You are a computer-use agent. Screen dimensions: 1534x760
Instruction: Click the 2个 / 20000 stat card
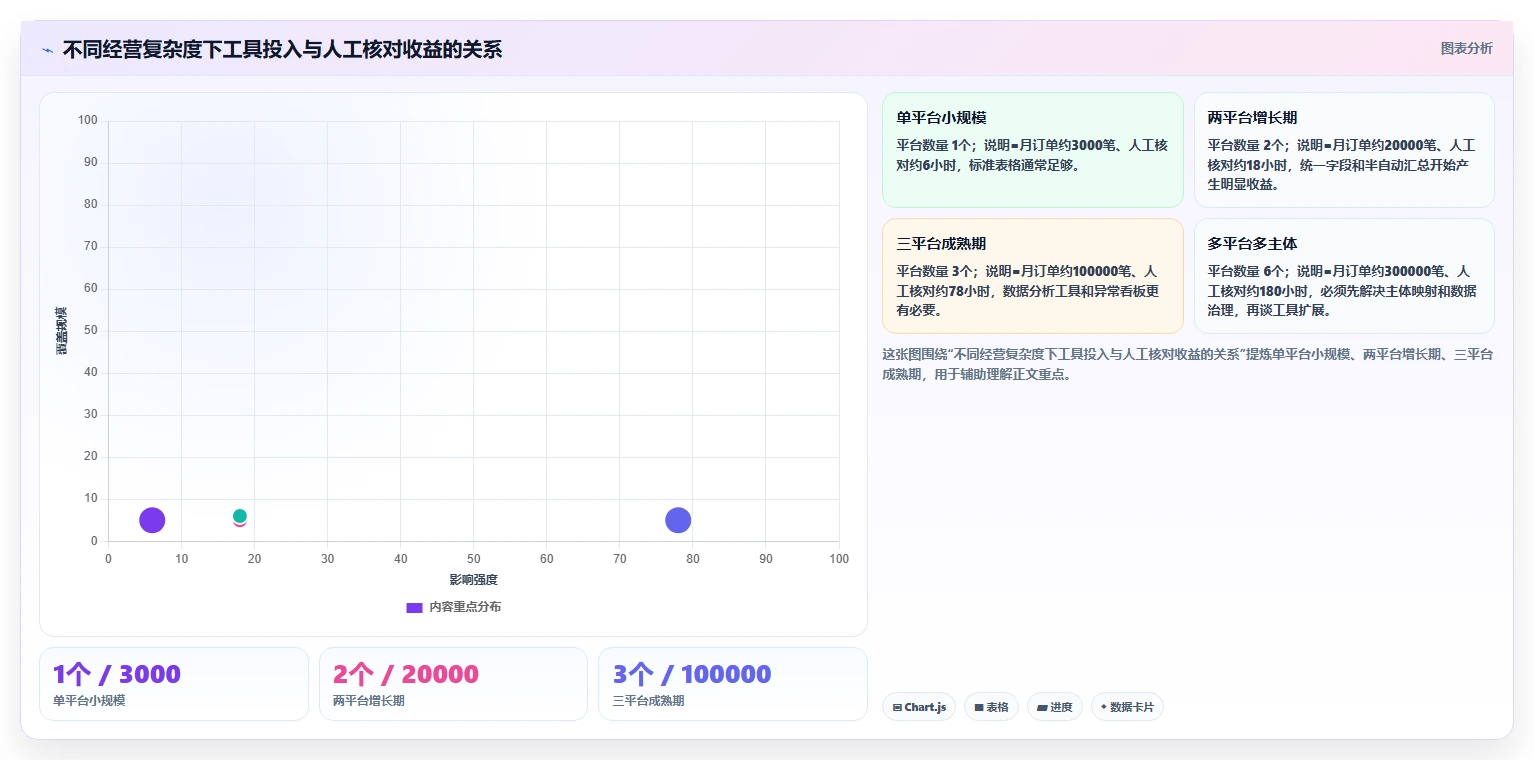(x=453, y=684)
